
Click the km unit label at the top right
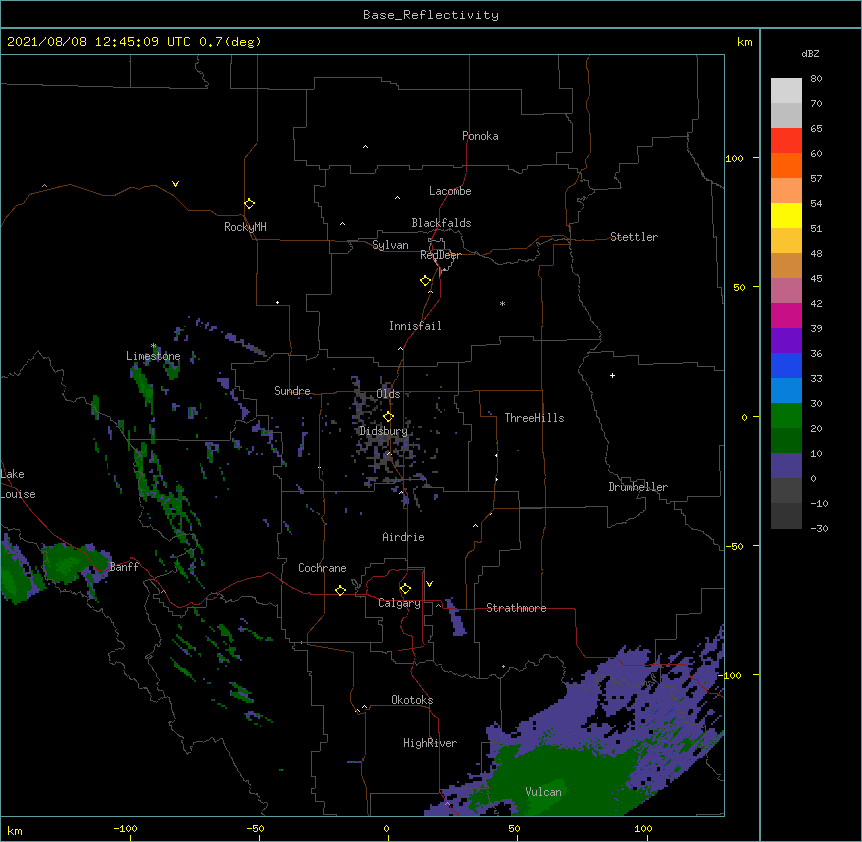click(x=744, y=42)
